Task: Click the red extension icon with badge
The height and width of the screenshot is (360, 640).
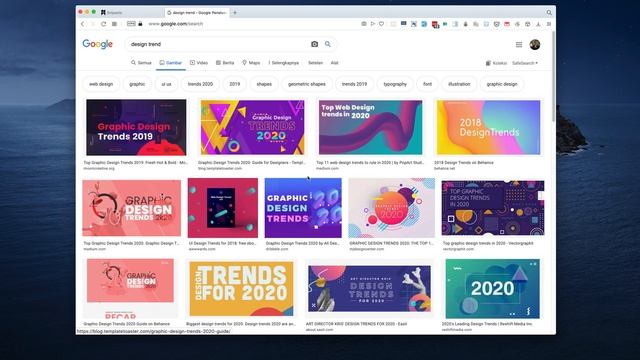Action: [435, 24]
